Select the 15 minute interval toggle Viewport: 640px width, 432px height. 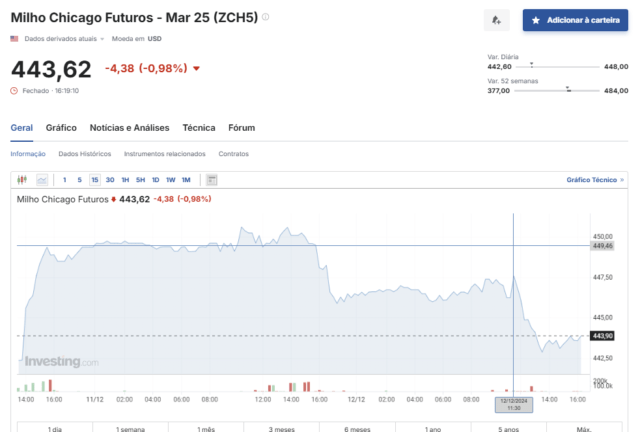pos(95,180)
